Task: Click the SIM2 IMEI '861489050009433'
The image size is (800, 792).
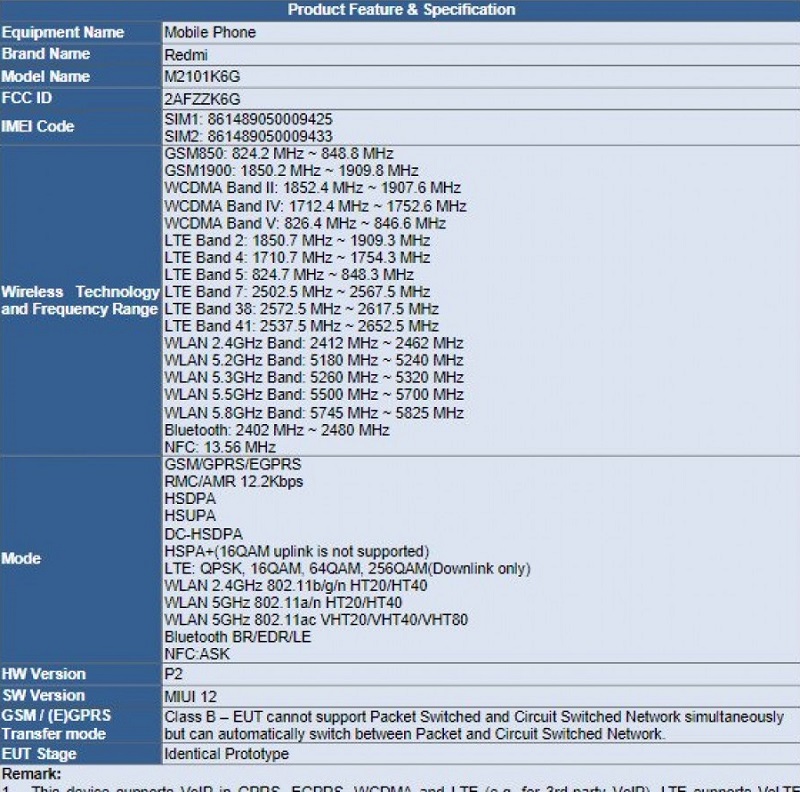Action: click(270, 136)
